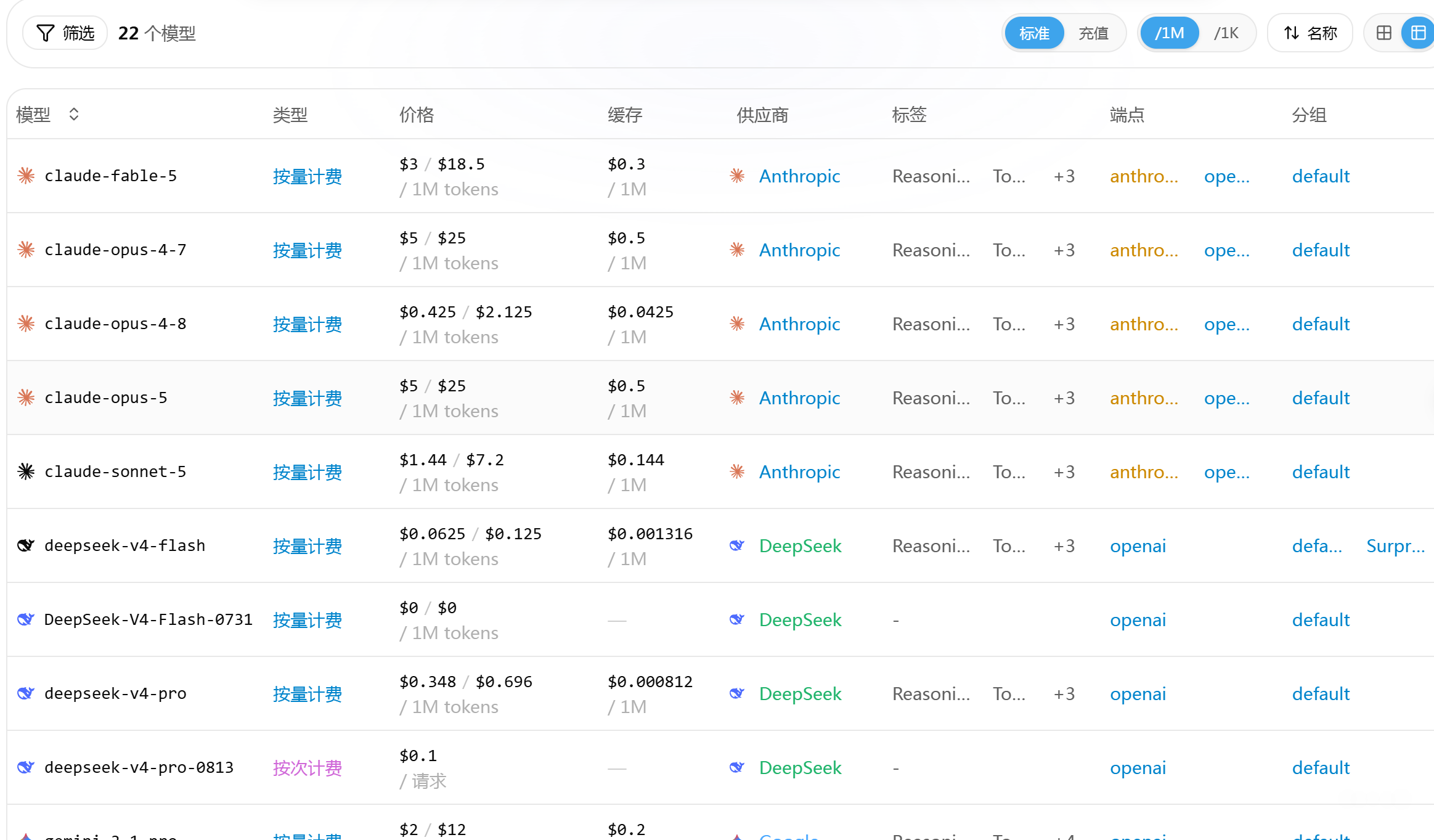Switch to grid card view icon
Image resolution: width=1434 pixels, height=840 pixels.
pos(1384,33)
